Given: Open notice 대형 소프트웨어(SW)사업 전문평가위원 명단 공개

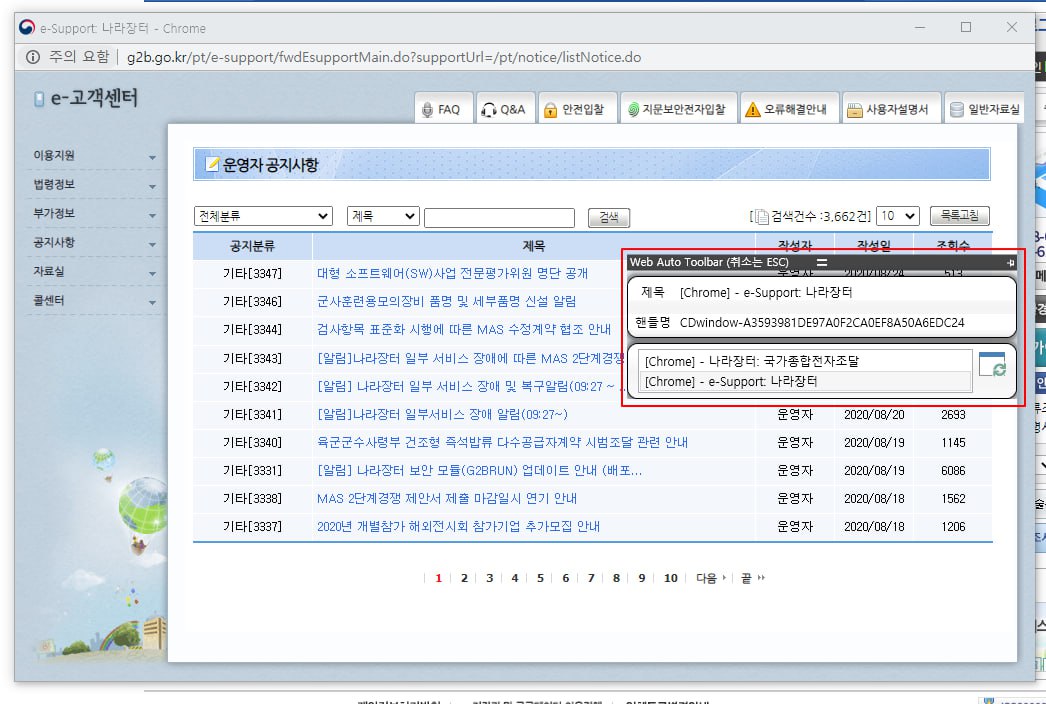Looking at the screenshot, I should 452,274.
